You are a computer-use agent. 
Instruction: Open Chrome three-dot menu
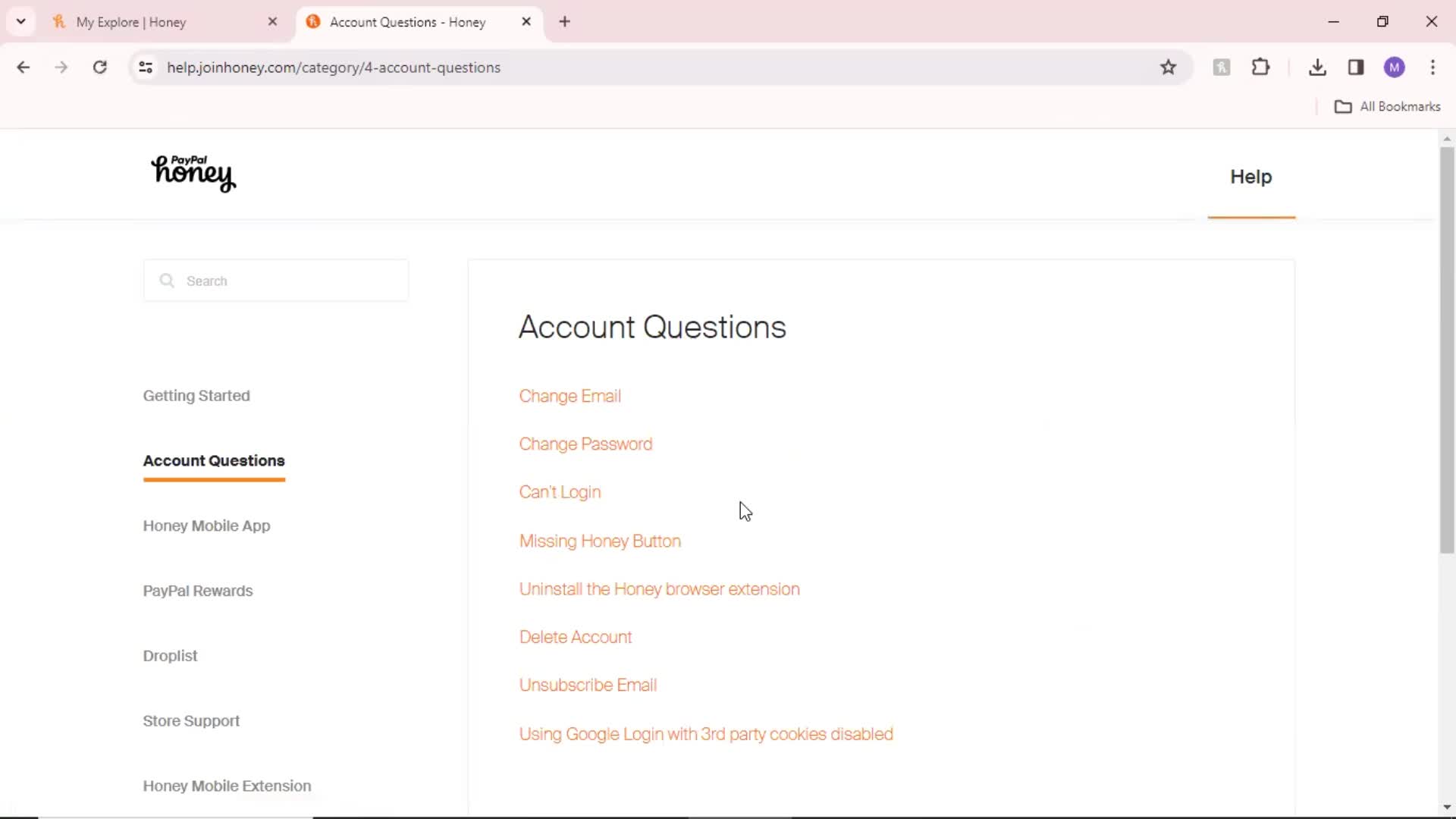[1432, 67]
